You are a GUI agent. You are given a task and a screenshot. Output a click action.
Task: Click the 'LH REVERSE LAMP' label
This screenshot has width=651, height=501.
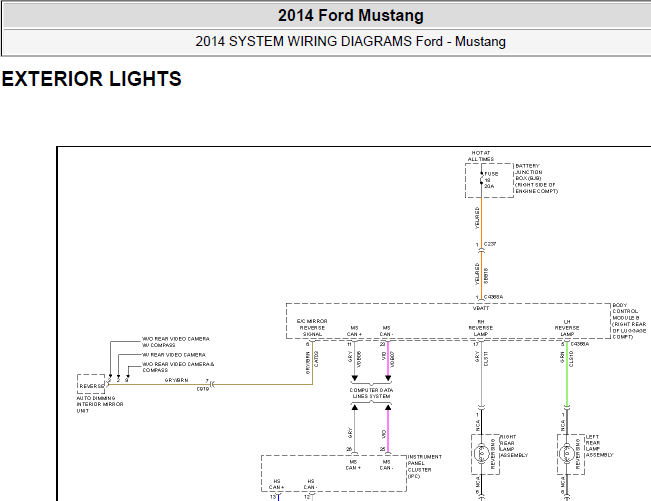point(567,328)
